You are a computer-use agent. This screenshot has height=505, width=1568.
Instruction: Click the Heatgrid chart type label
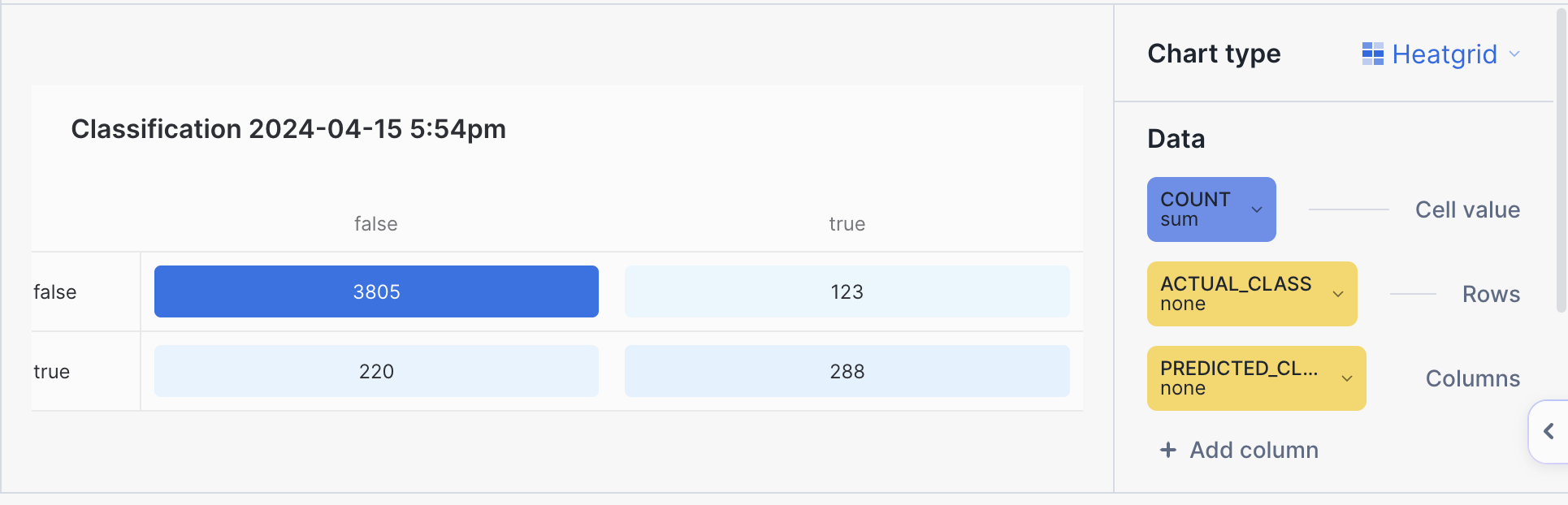coord(1444,54)
